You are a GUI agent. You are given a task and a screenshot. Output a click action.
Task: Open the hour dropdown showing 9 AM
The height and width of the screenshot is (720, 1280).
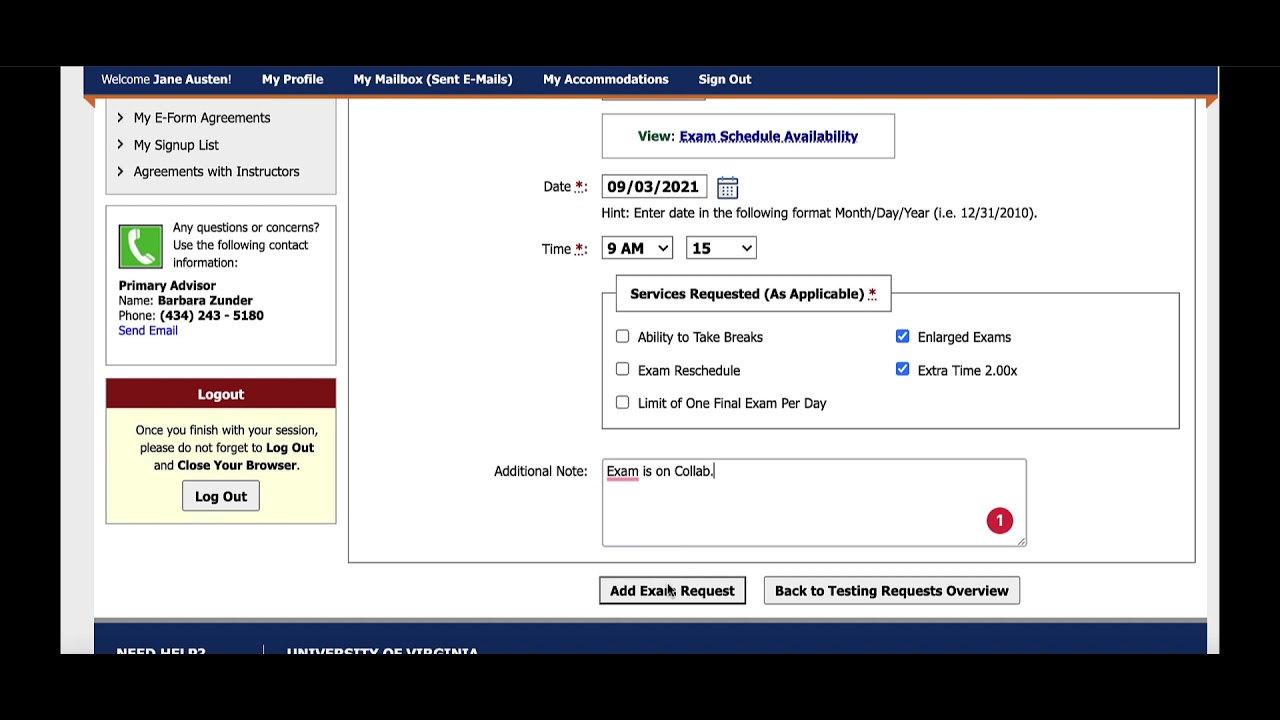coord(637,248)
